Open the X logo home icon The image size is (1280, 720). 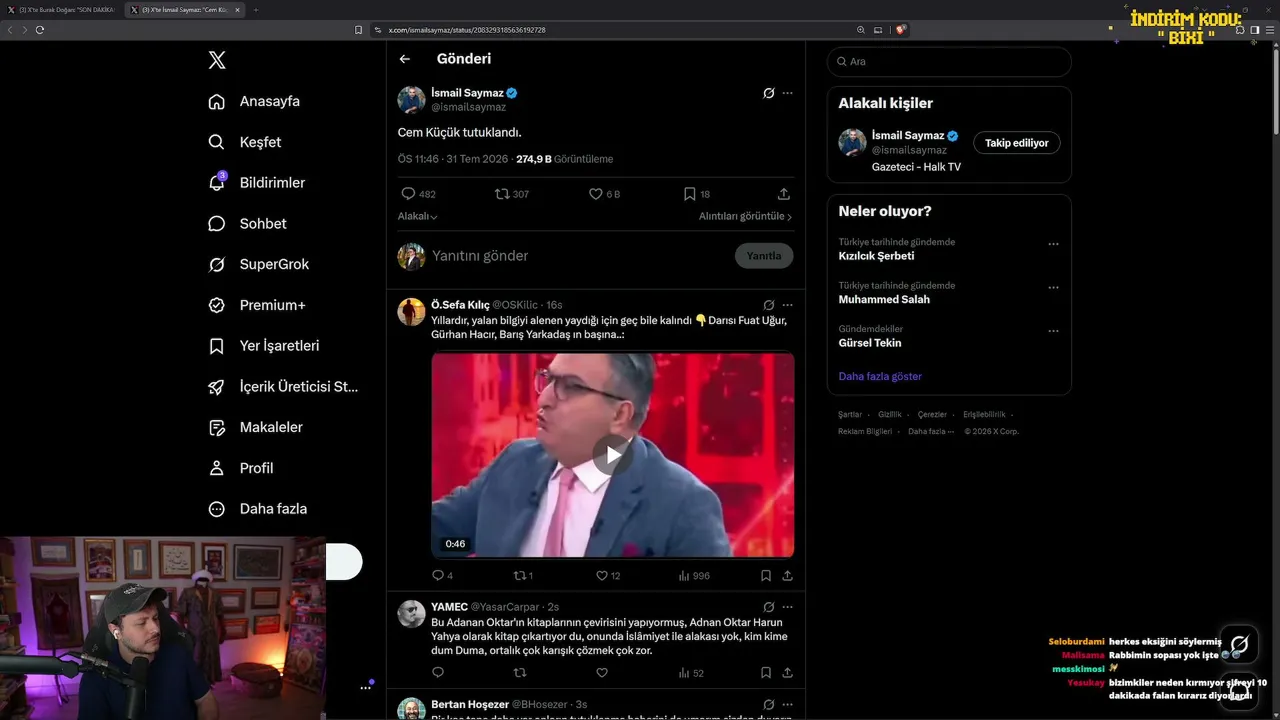[217, 60]
